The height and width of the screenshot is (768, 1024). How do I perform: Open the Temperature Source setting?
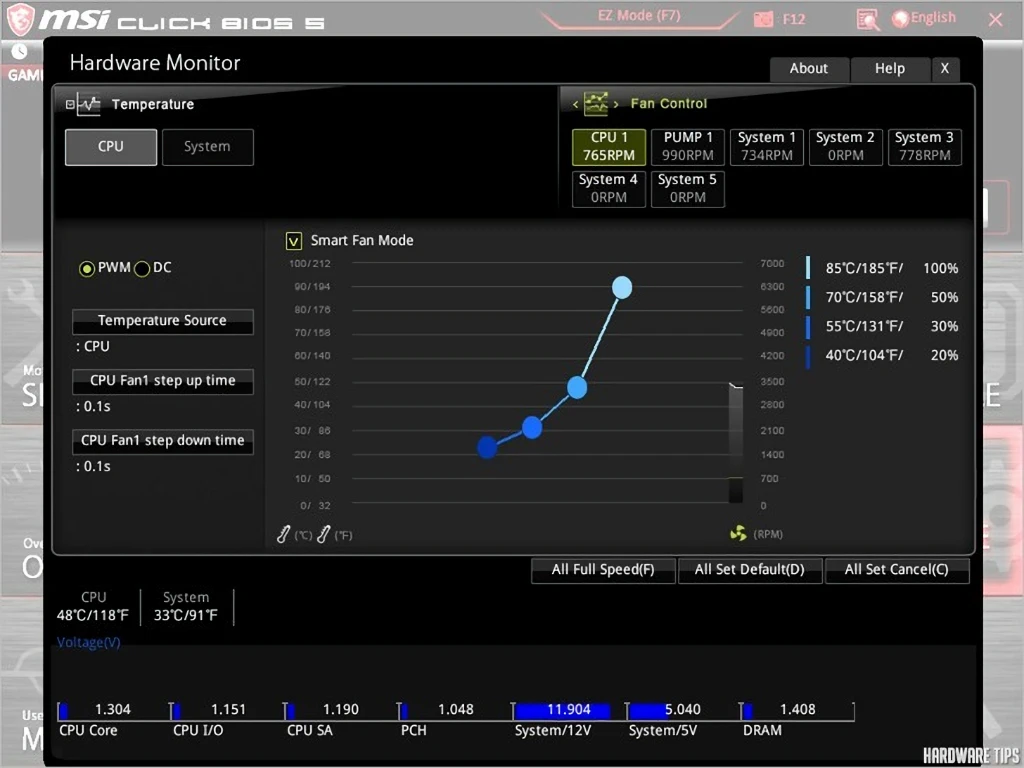(163, 321)
